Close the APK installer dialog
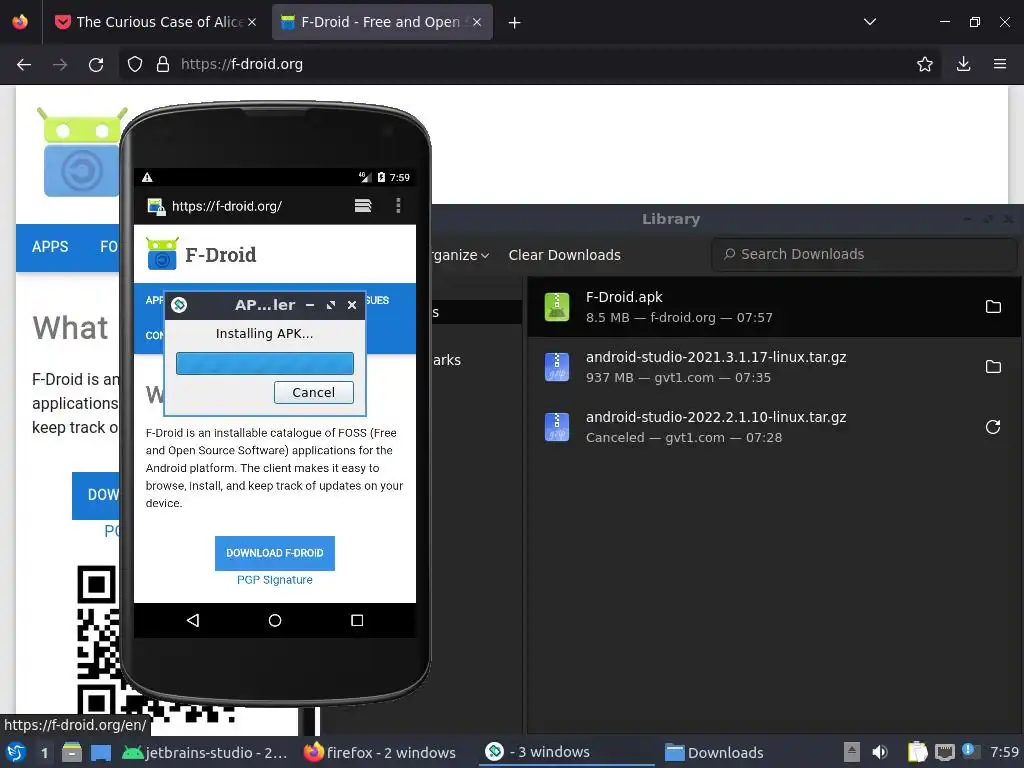The height and width of the screenshot is (768, 1024). [x=352, y=305]
